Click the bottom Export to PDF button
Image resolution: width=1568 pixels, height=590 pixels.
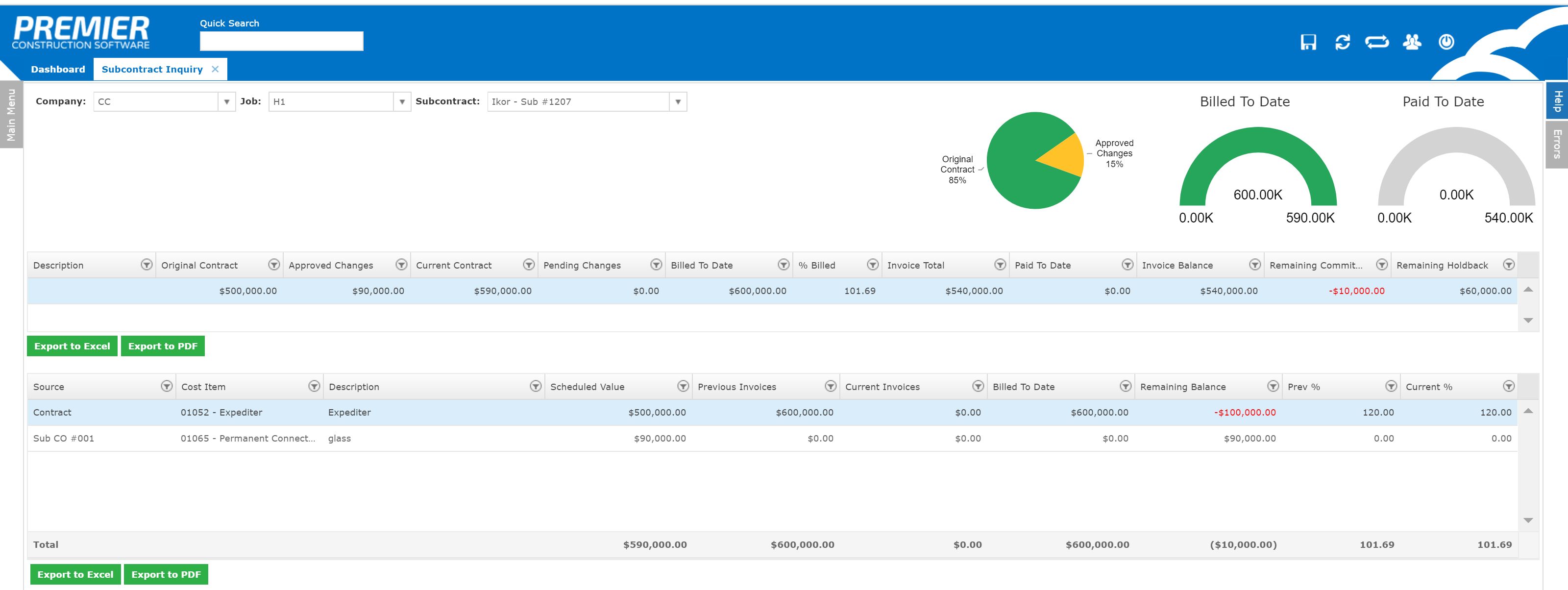(x=166, y=575)
